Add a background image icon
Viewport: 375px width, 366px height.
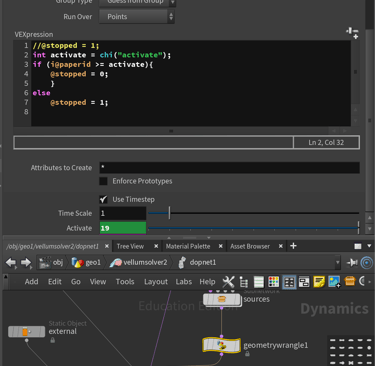pyautogui.click(x=334, y=282)
